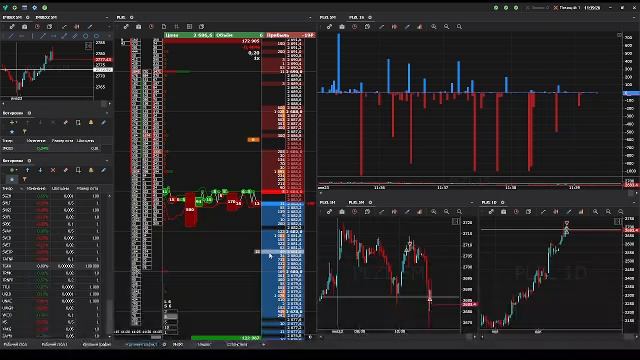Select the PLZL tab of order book panel
Image resolution: width=640 pixels, height=360 pixels.
pos(121,18)
